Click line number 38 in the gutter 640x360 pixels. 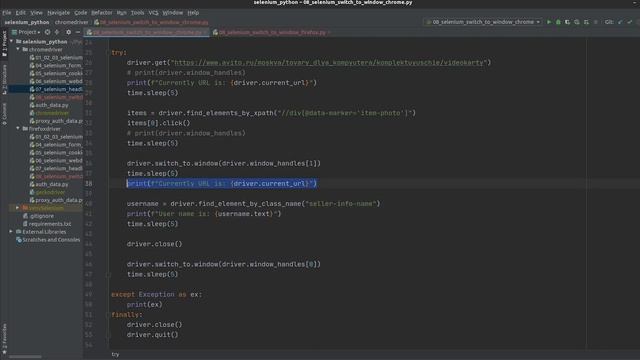coord(89,184)
